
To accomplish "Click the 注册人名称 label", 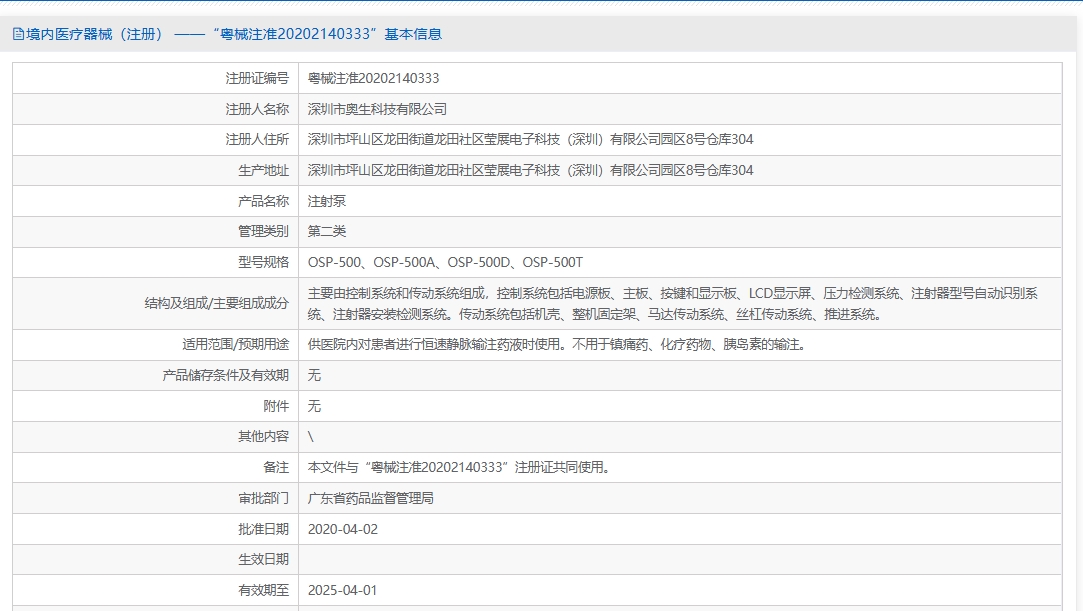I will pyautogui.click(x=257, y=109).
